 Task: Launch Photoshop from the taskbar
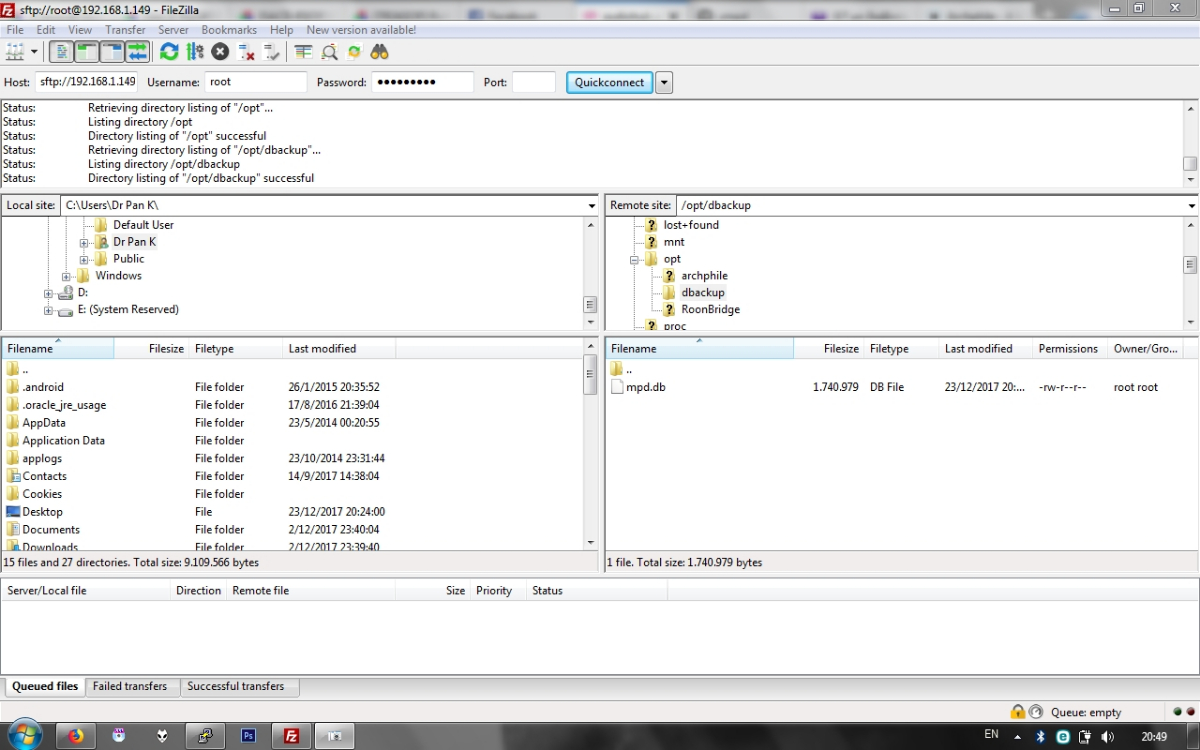pyautogui.click(x=248, y=734)
